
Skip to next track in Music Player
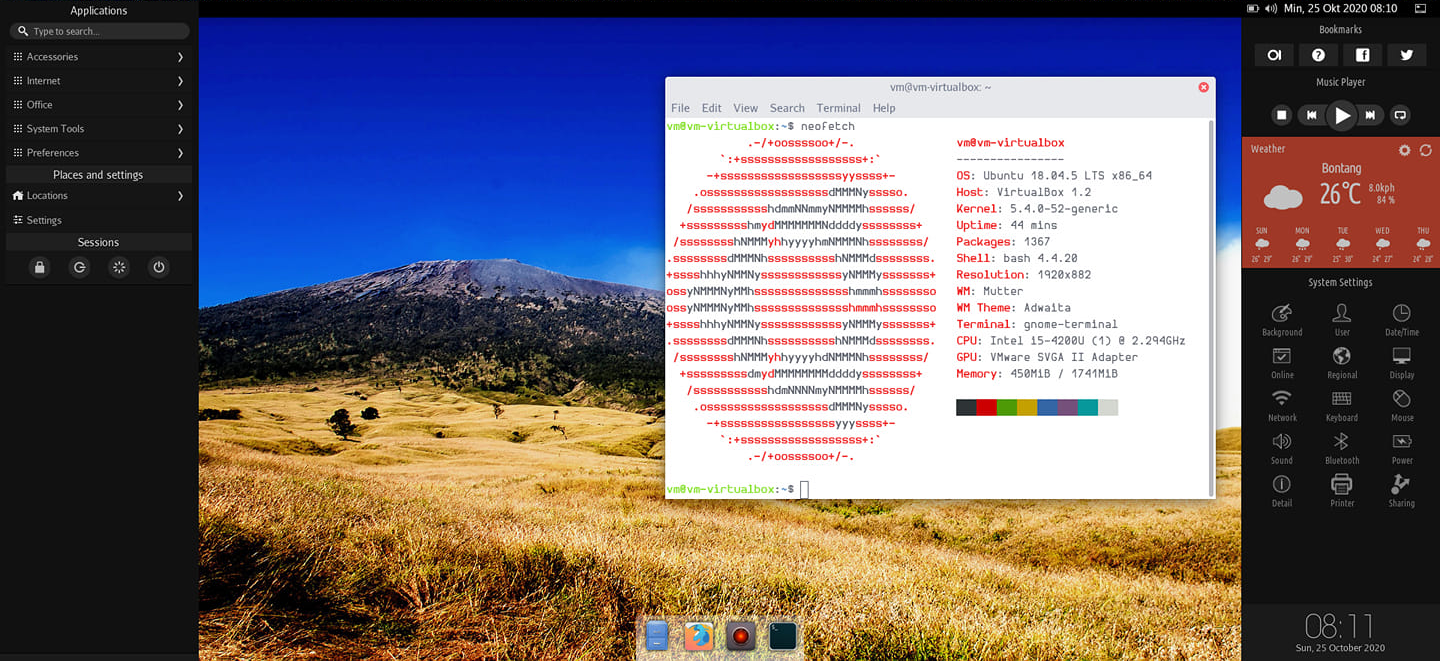coord(1371,115)
